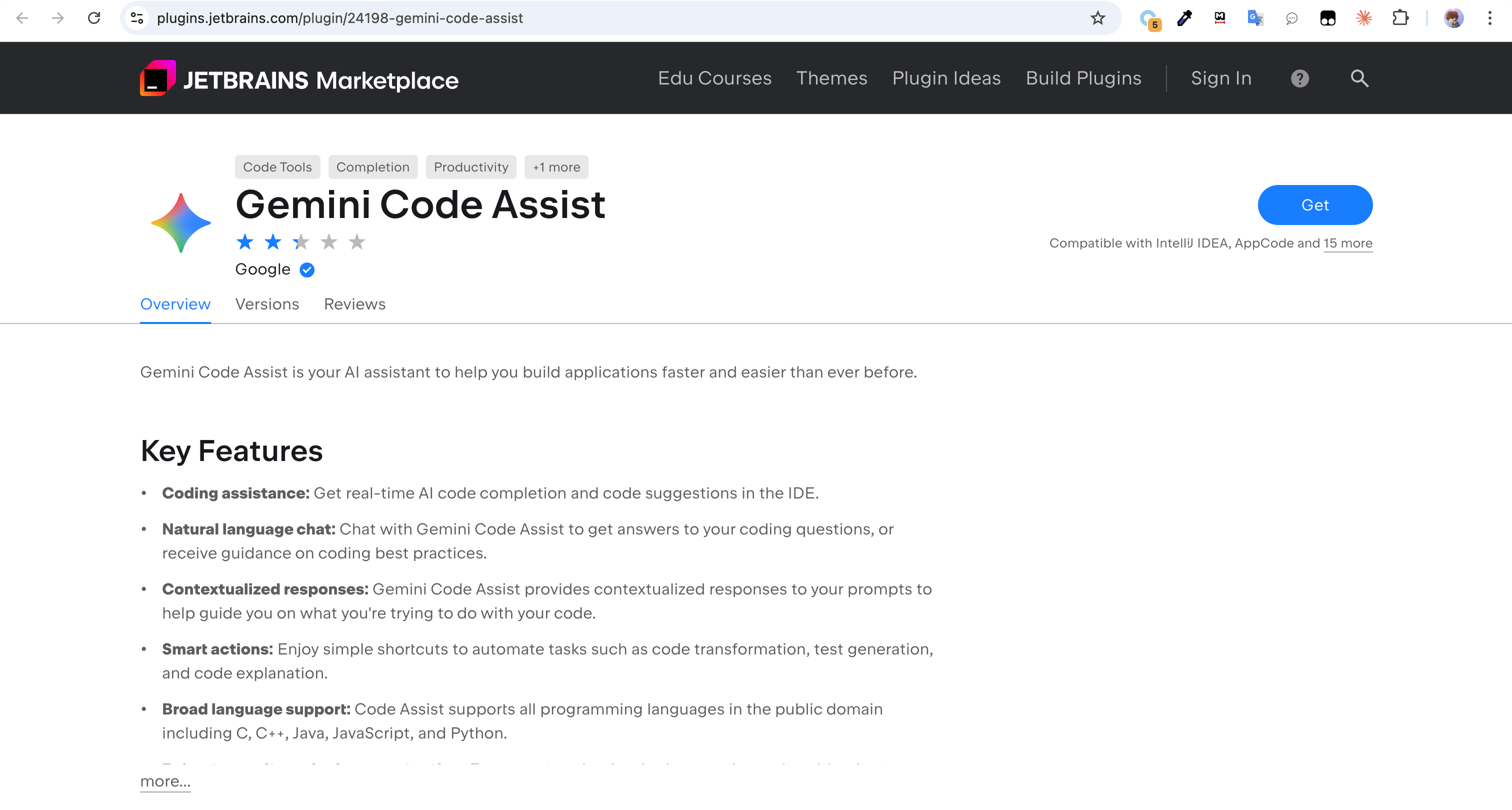
Task: Expand the '+1 more' category tag
Action: [x=556, y=167]
